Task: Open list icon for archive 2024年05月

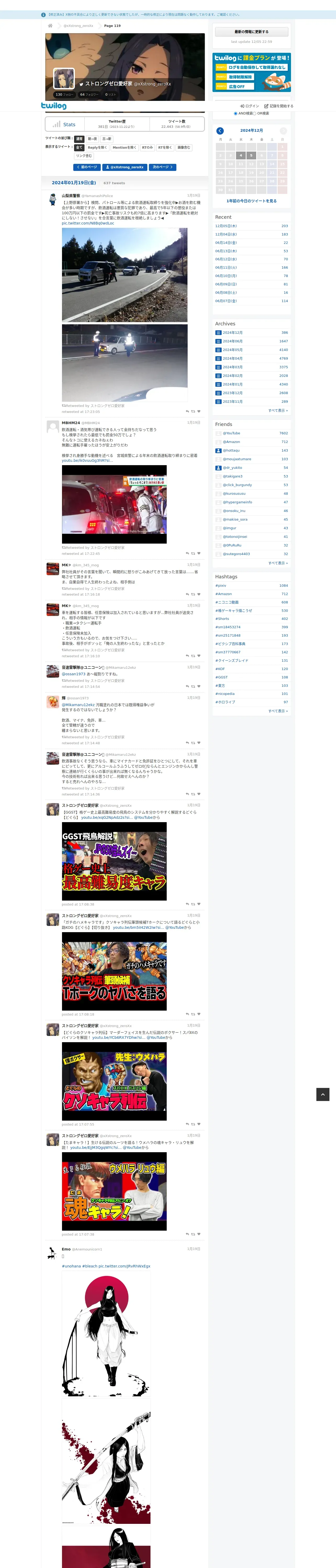Action: coord(218,350)
